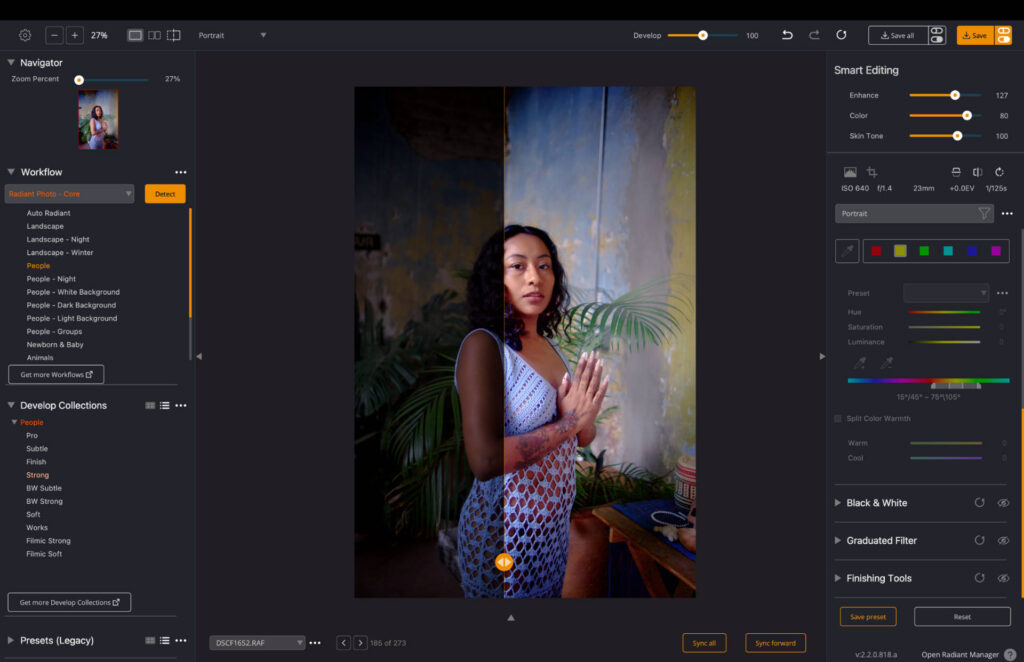
Task: Expand the Presets (Legacy) panel
Action: [x=10, y=640]
